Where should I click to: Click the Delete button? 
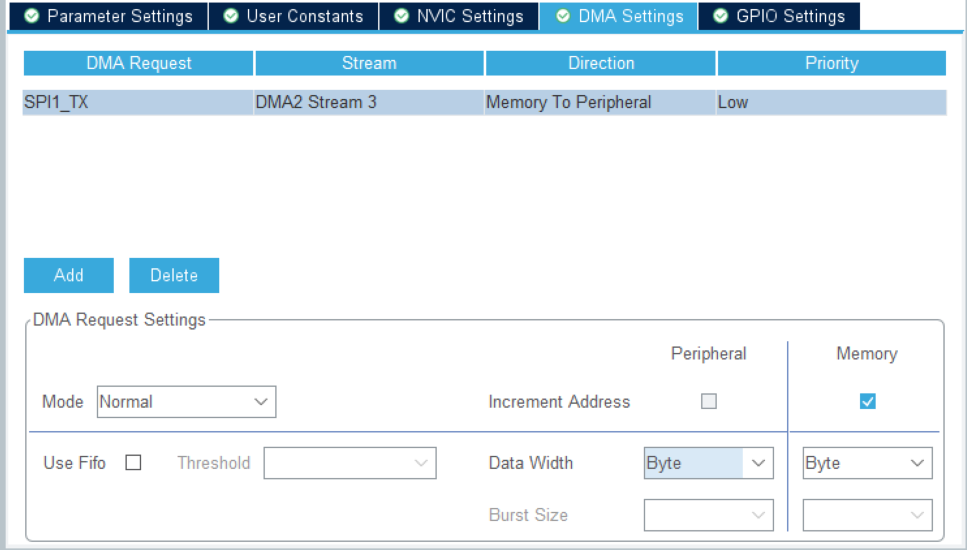(174, 275)
